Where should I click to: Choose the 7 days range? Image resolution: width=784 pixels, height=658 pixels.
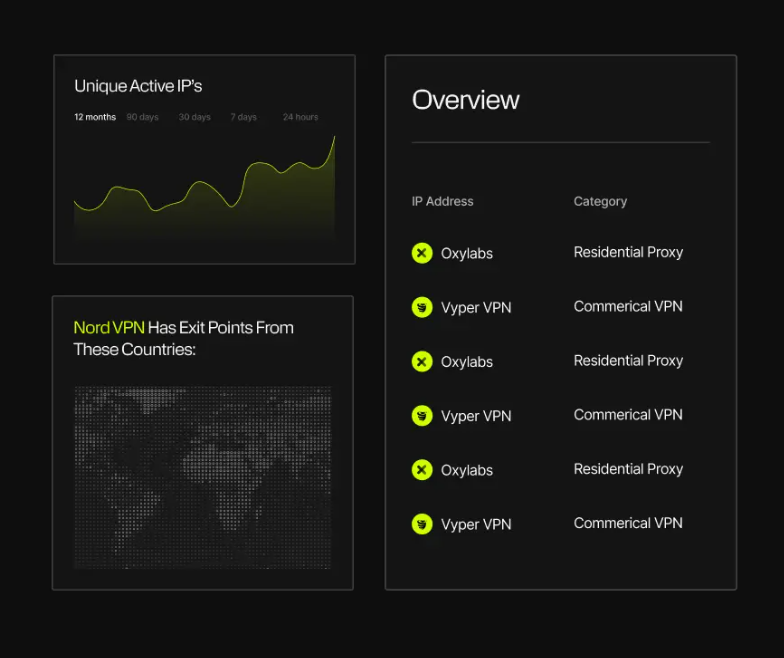tap(243, 117)
